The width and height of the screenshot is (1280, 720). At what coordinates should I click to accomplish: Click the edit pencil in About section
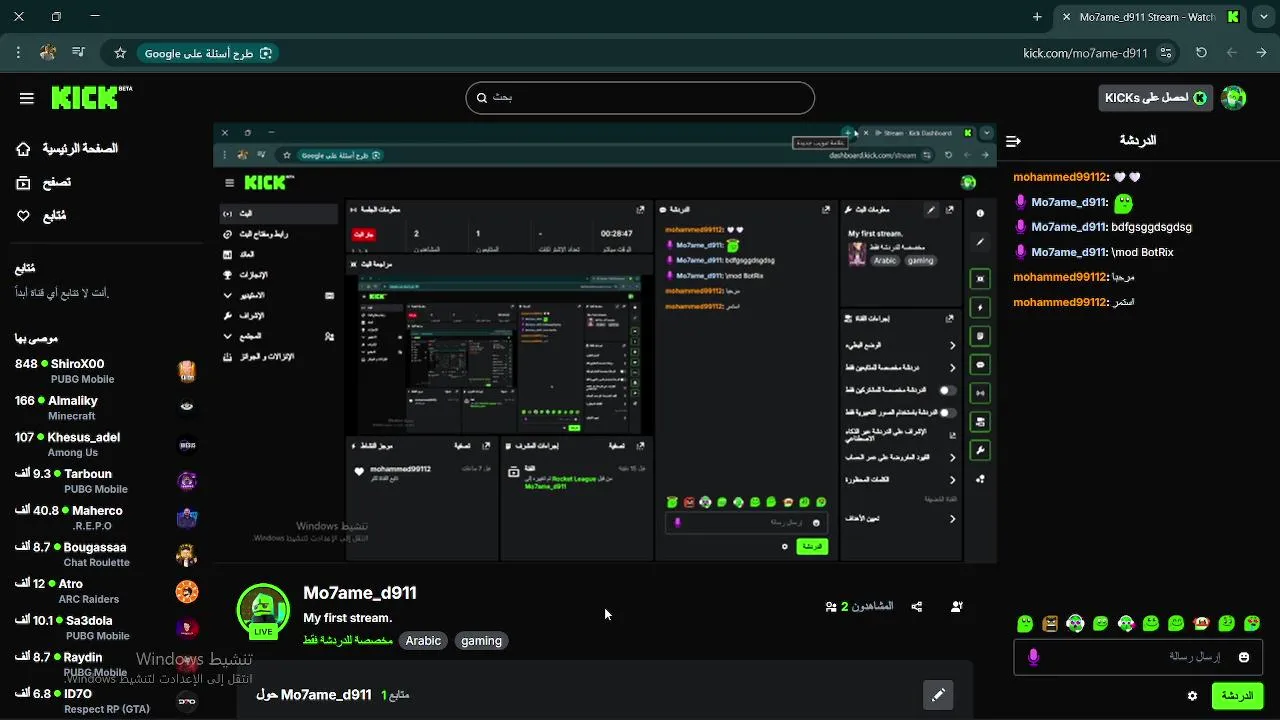coord(938,694)
